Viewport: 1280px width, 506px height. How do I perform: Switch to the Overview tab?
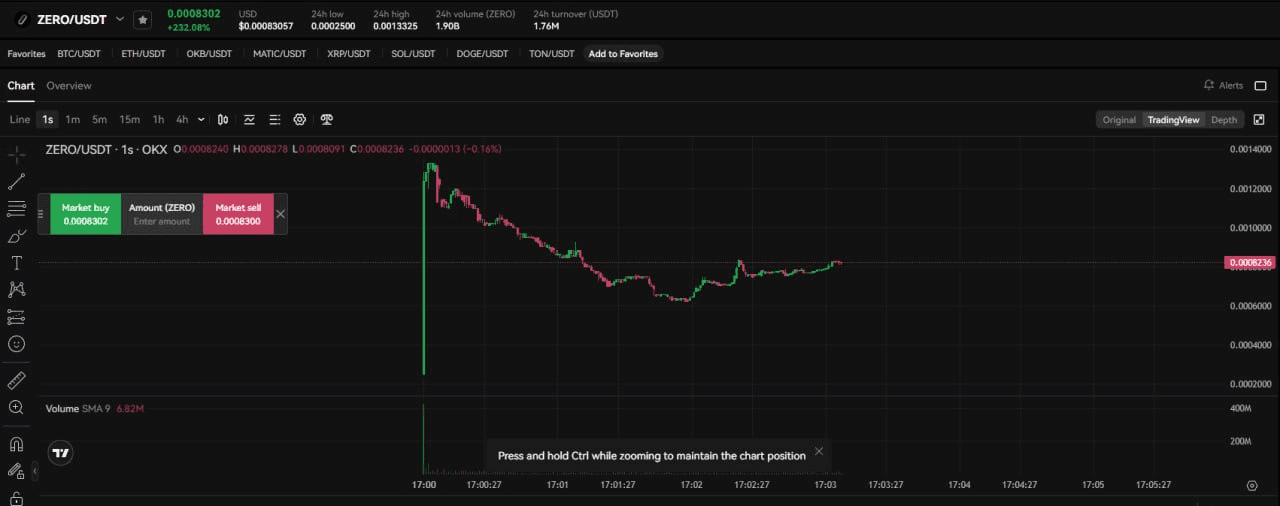pos(69,85)
